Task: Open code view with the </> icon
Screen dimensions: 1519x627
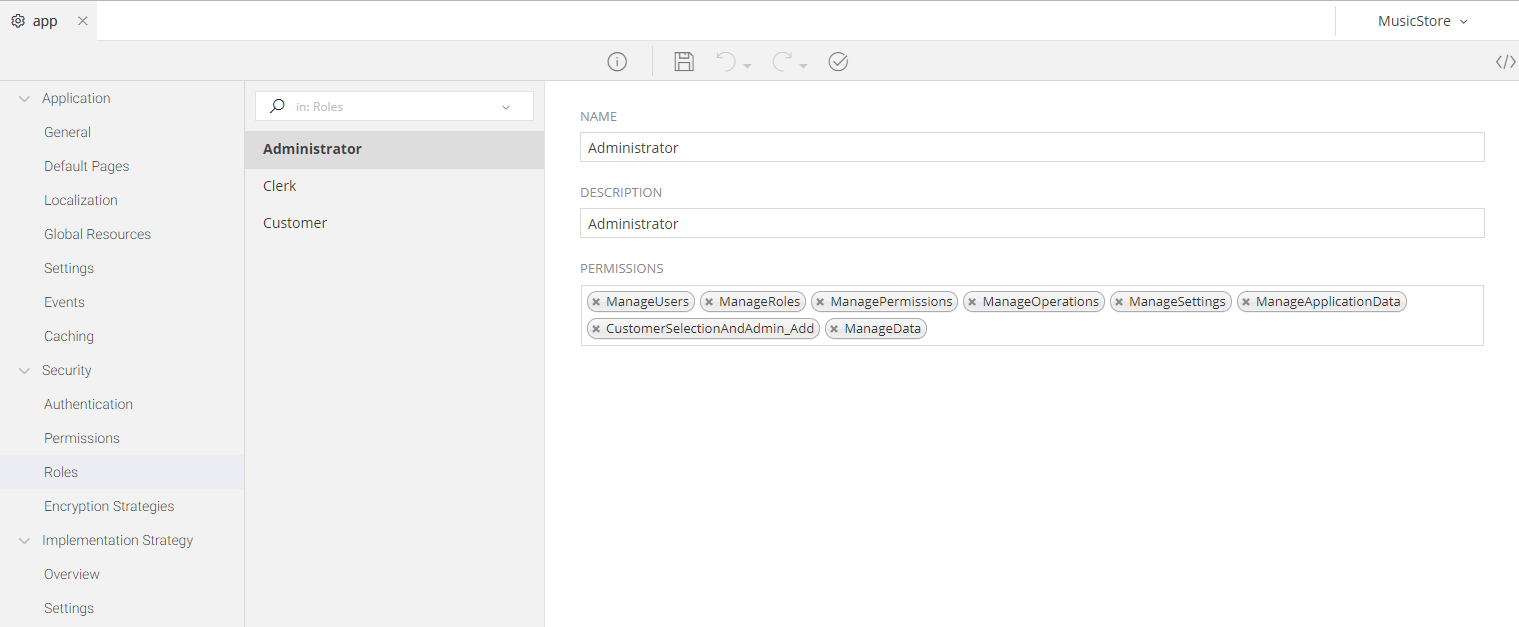Action: coord(1505,62)
